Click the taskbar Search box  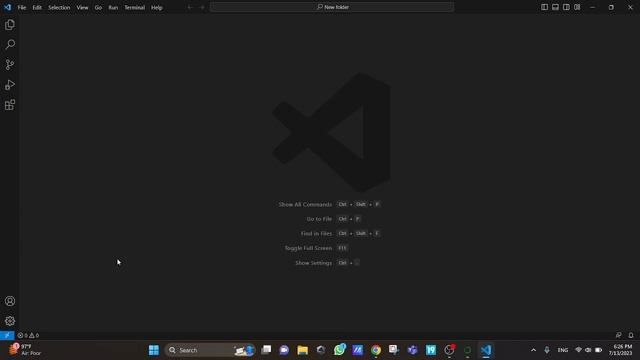click(x=210, y=350)
